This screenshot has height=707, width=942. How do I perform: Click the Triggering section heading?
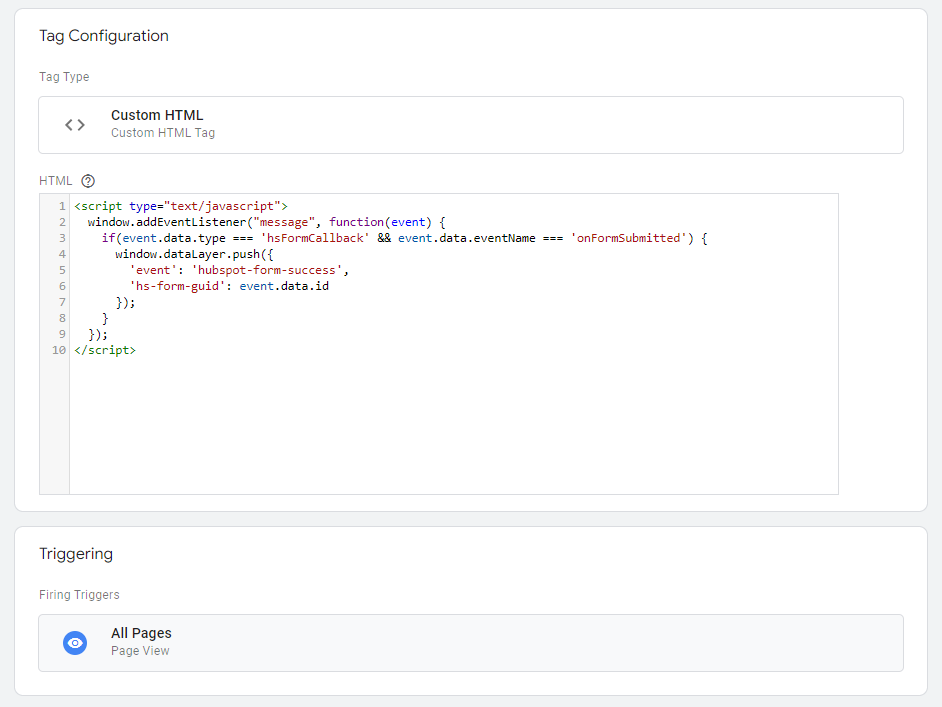(x=76, y=554)
